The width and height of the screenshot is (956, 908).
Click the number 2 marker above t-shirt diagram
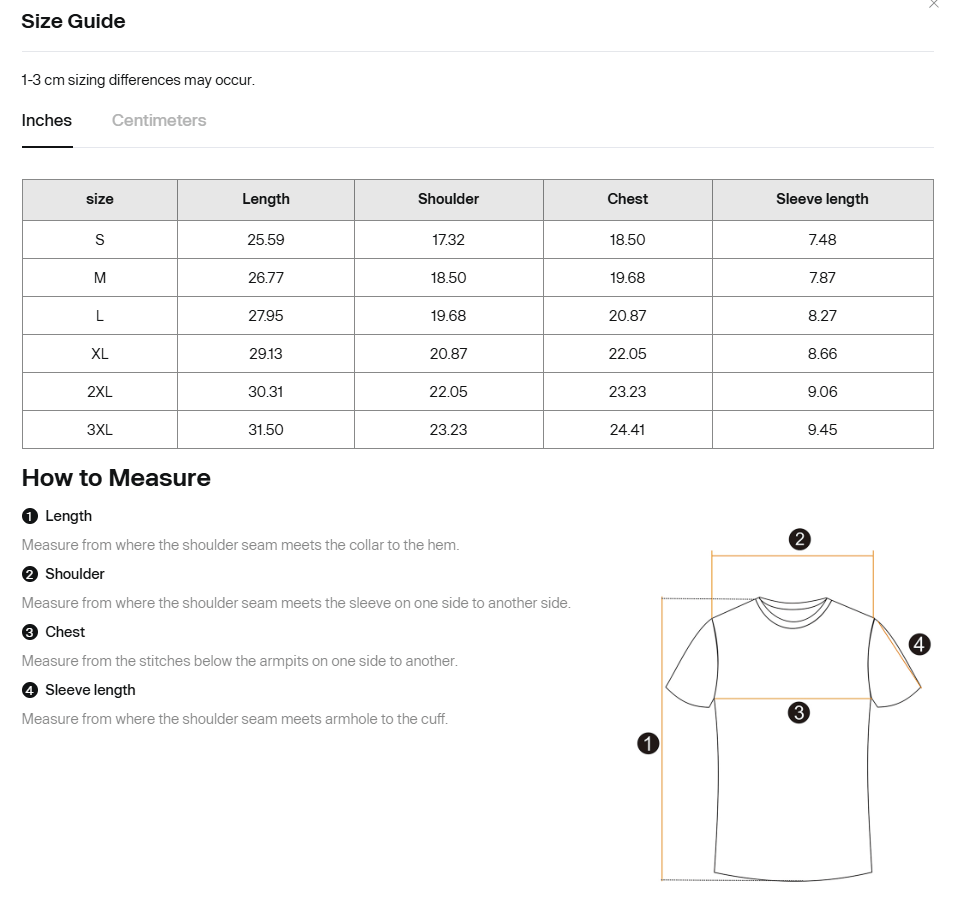tap(799, 539)
